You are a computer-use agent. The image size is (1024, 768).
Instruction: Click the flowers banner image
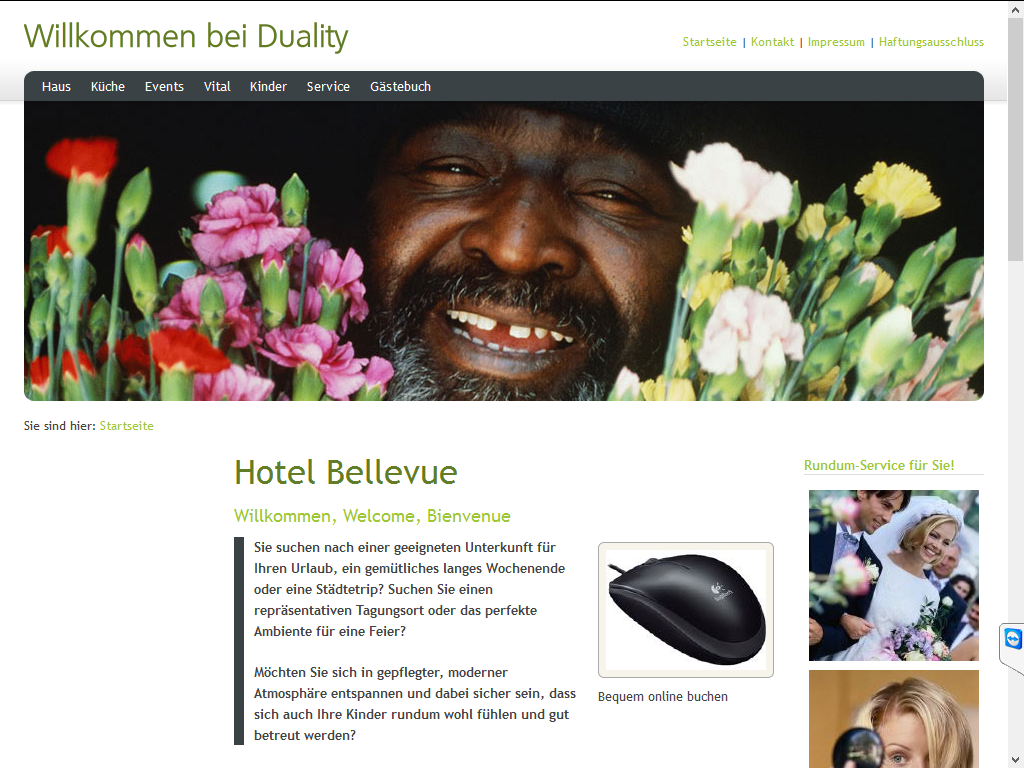[504, 251]
